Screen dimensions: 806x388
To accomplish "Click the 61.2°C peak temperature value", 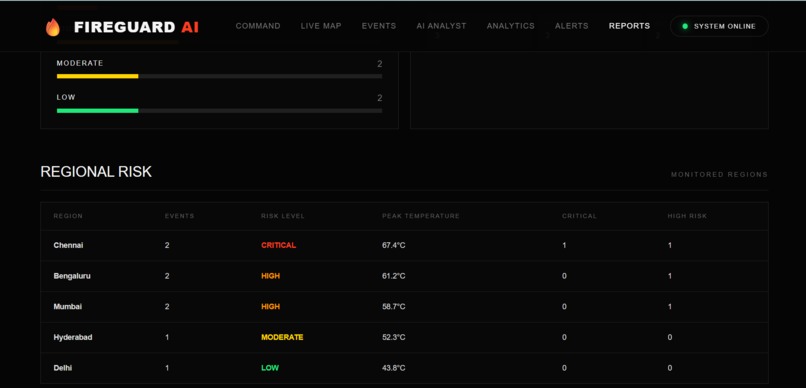I will pyautogui.click(x=394, y=276).
